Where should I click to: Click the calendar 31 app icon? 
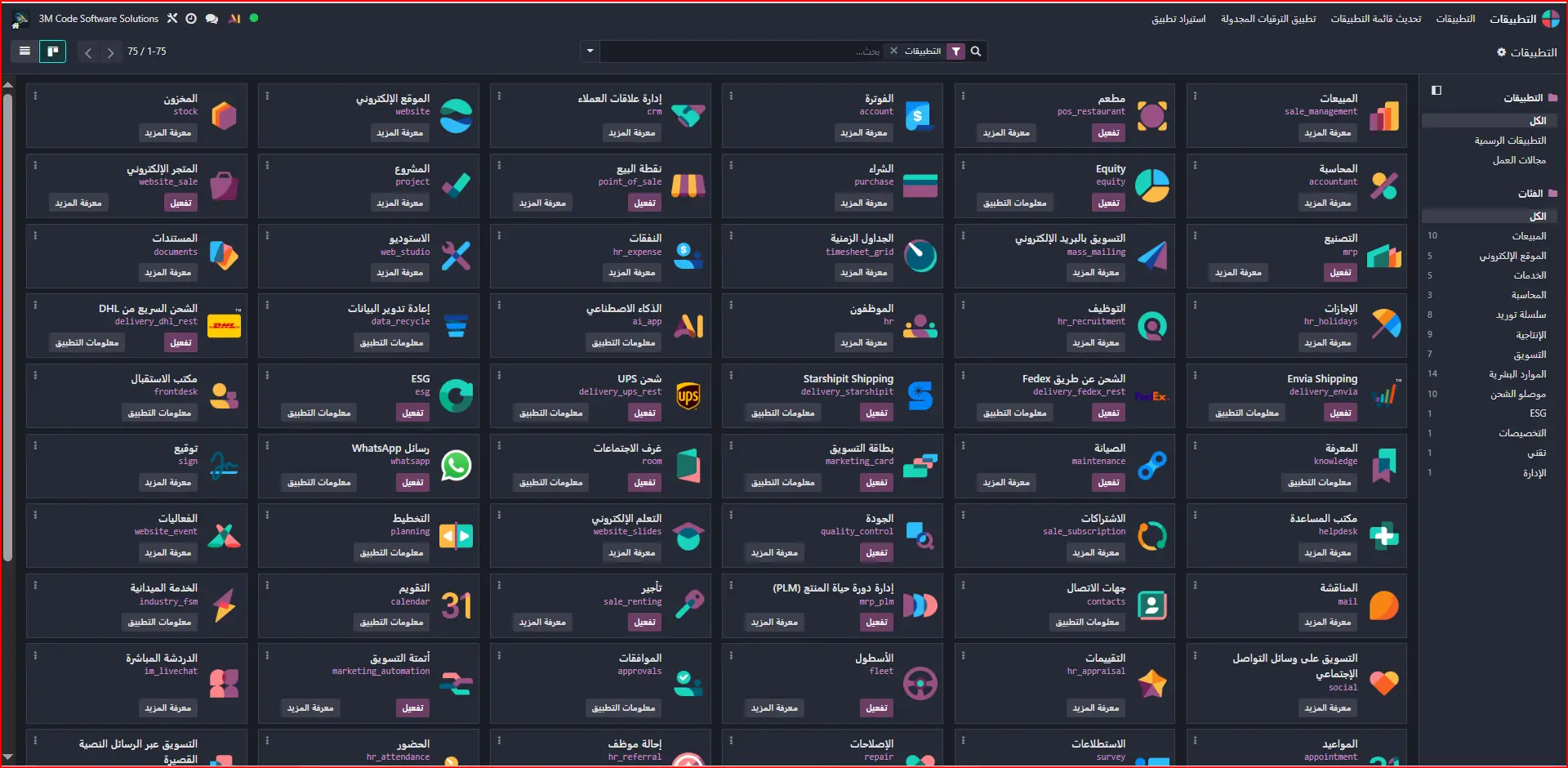[456, 605]
